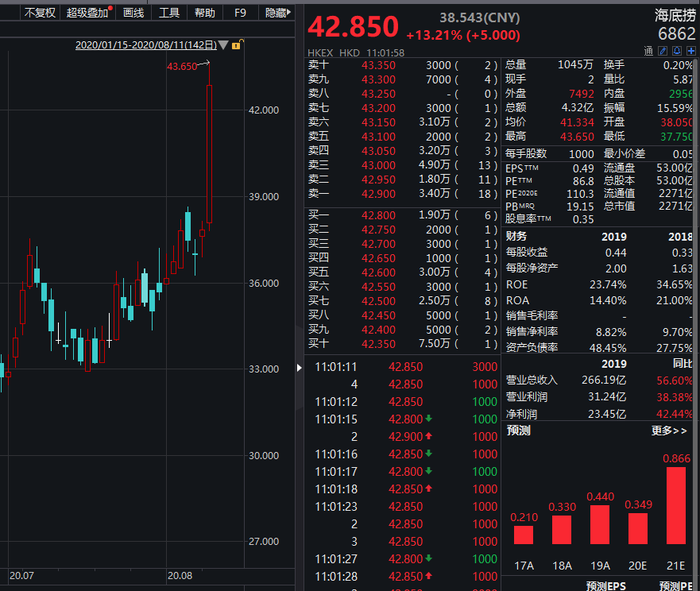Select the 买五 bid price 42.600
This screenshot has height=591, width=700.
point(379,272)
